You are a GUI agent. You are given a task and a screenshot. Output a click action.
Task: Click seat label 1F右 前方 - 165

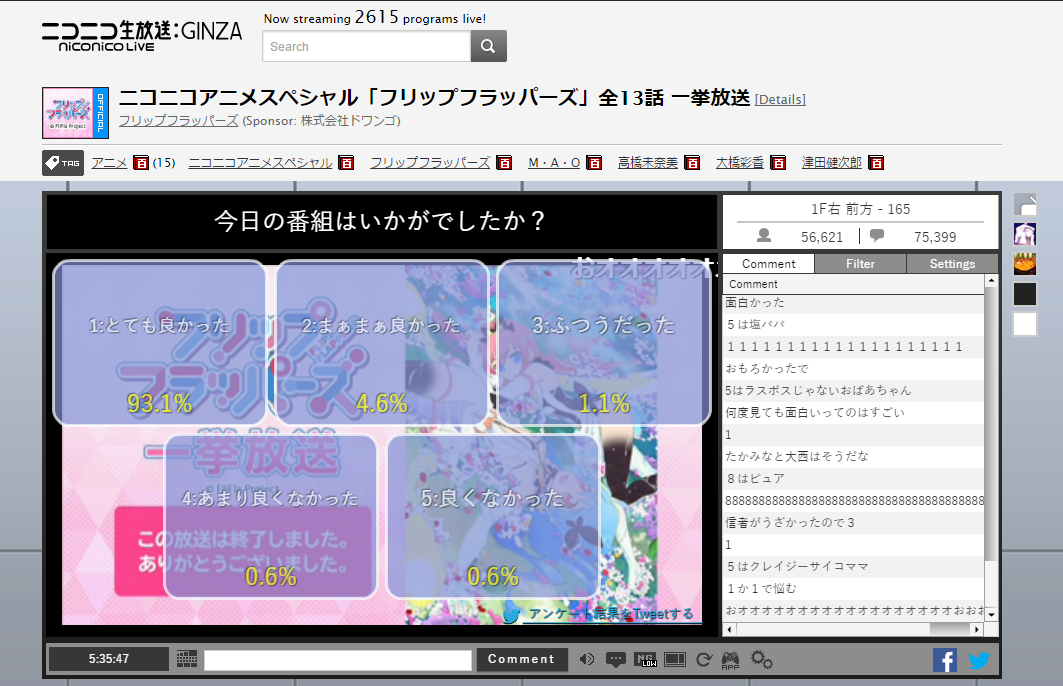click(x=860, y=209)
